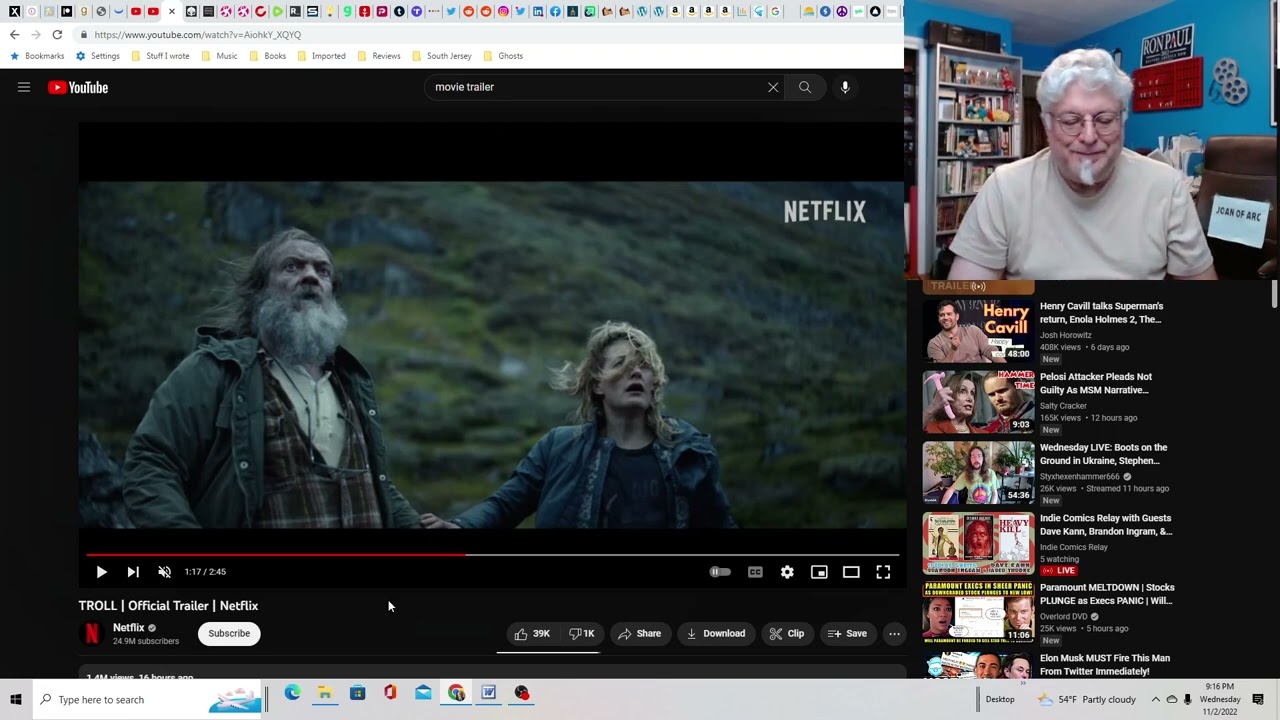Go to the YouTube home logo
Screen dimensions: 1280x720
coord(77,87)
